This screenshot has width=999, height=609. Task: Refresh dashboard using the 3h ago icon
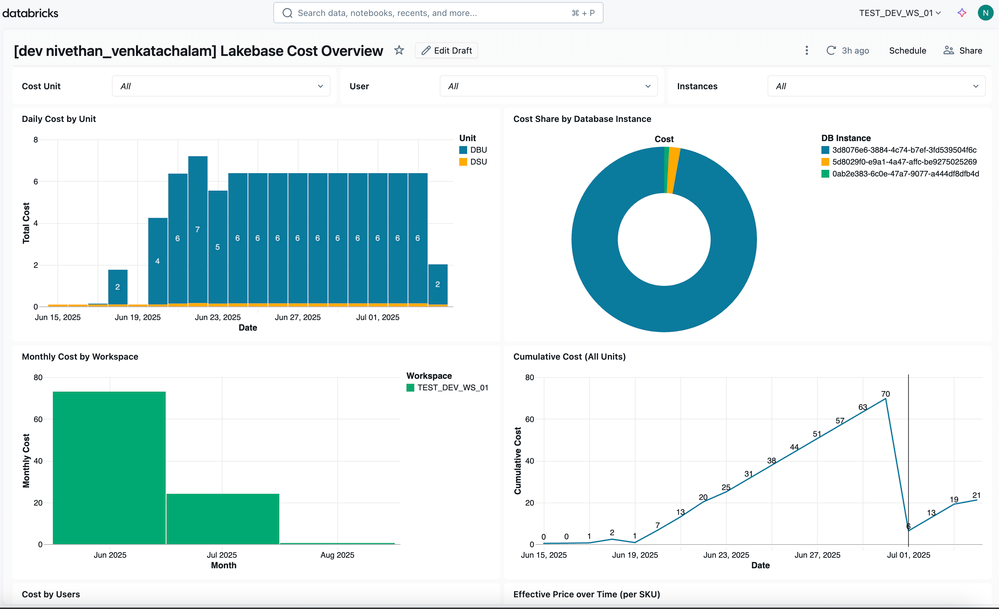point(832,51)
